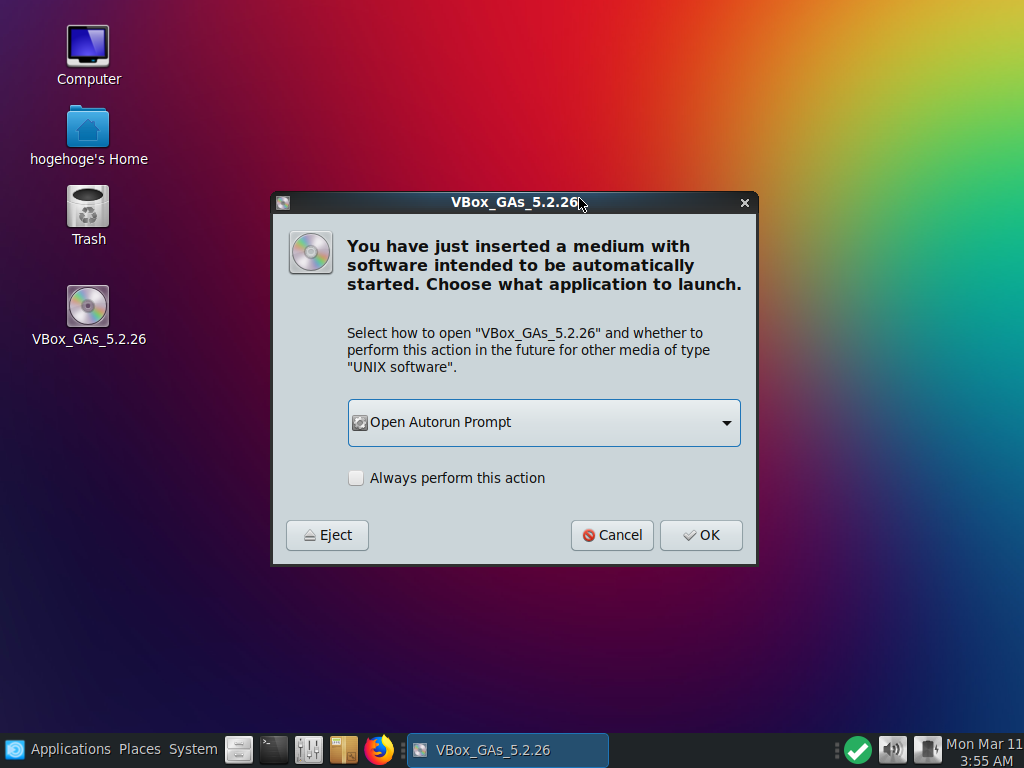
Task: Open the volume speaker tray icon
Action: click(x=893, y=750)
